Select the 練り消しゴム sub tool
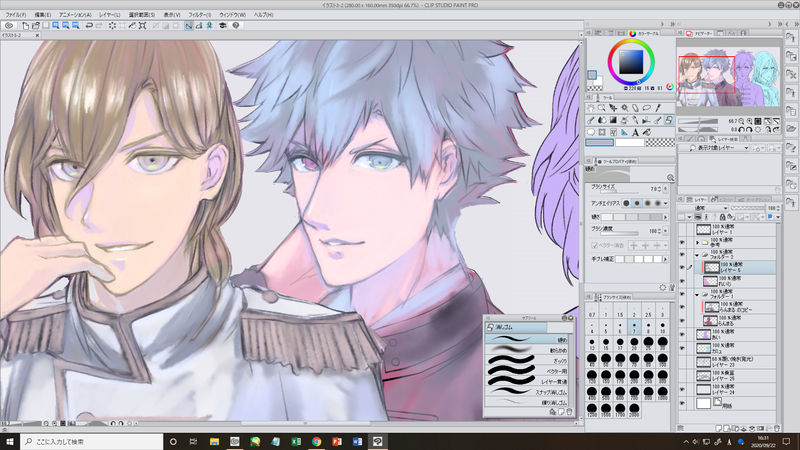The image size is (800, 450). tap(529, 402)
